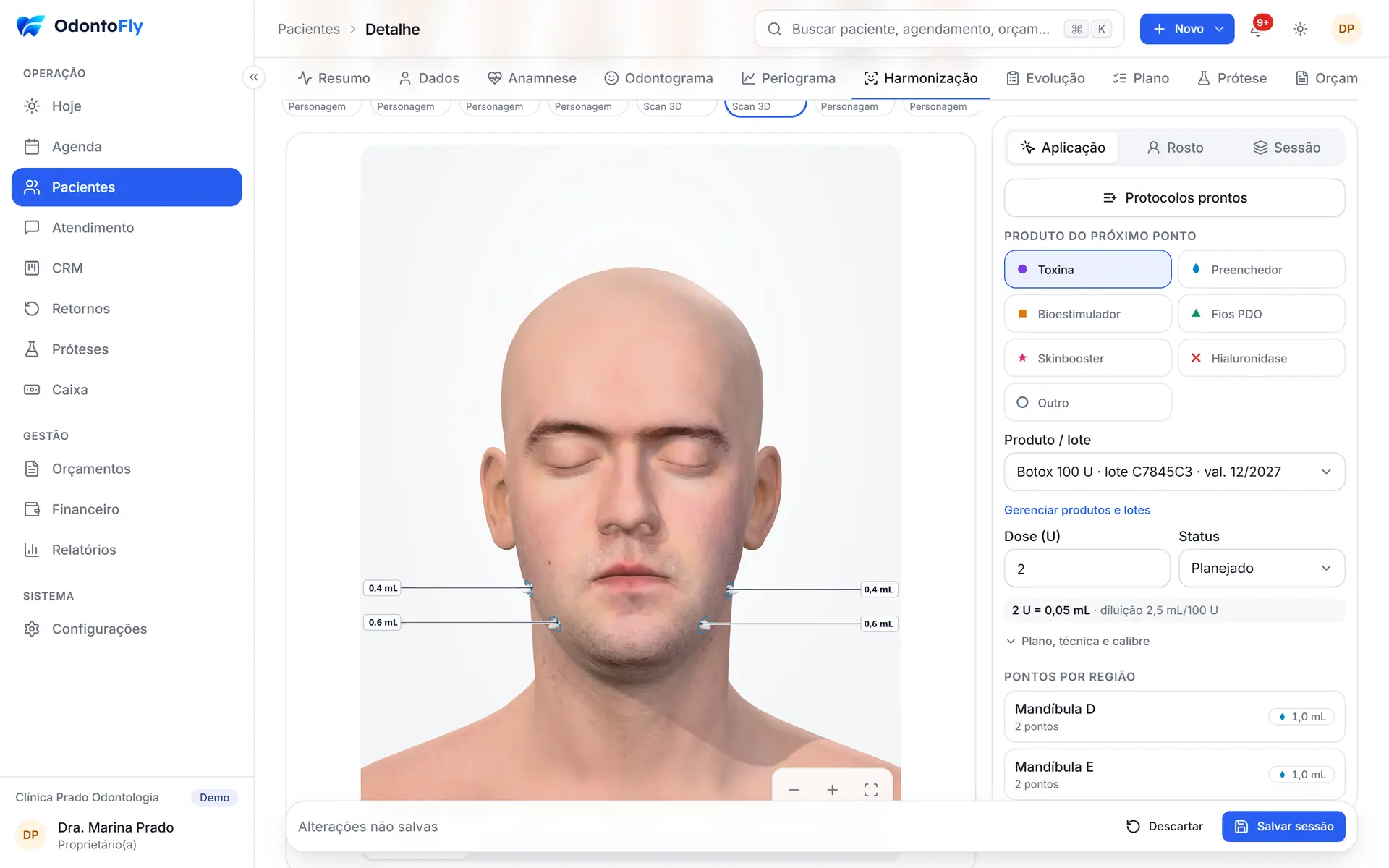
Task: Expand Plano, técnica e calibre section
Action: point(1078,642)
